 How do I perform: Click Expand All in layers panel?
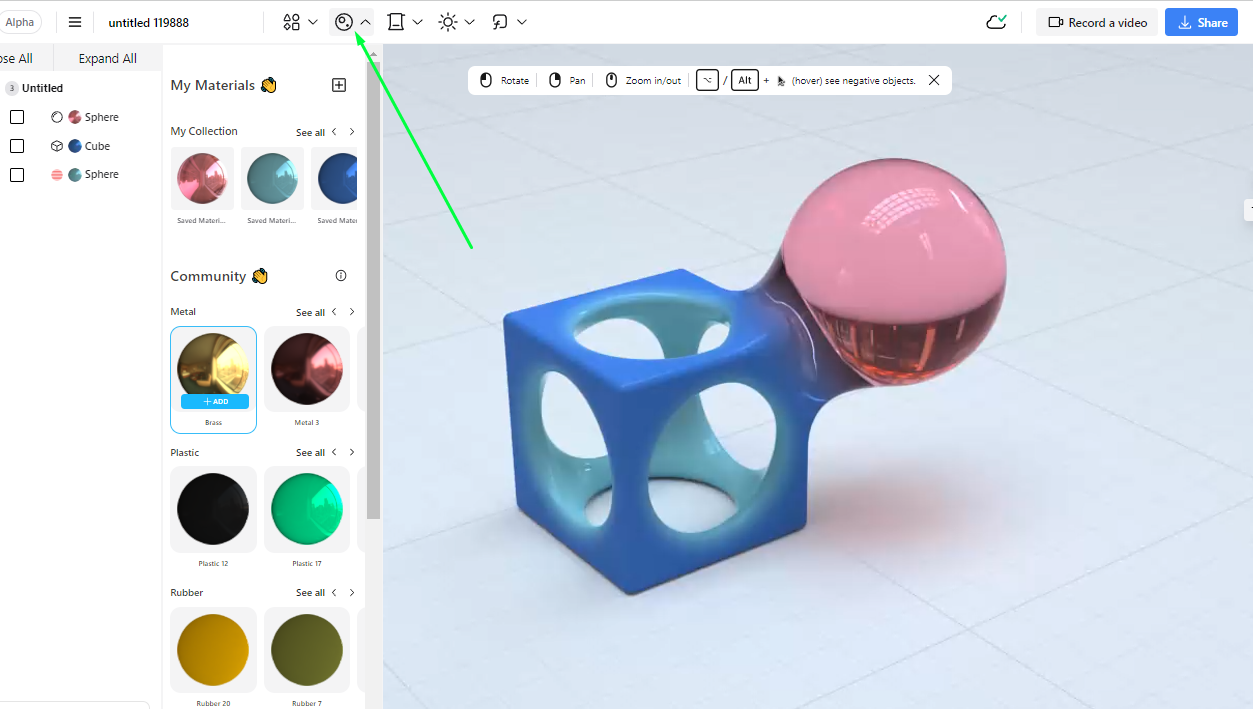coord(108,58)
